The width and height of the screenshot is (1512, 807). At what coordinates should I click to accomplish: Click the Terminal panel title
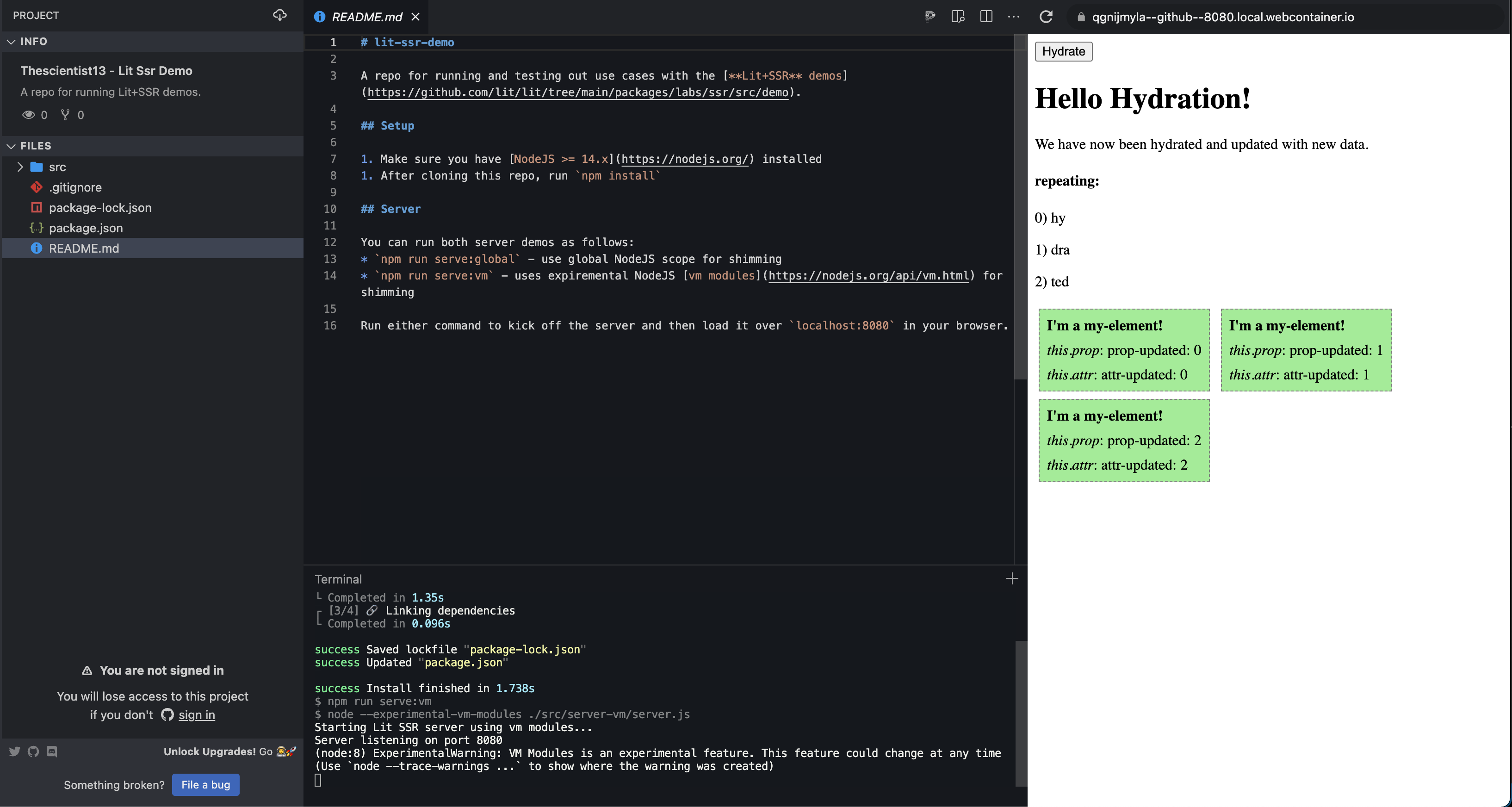click(338, 579)
